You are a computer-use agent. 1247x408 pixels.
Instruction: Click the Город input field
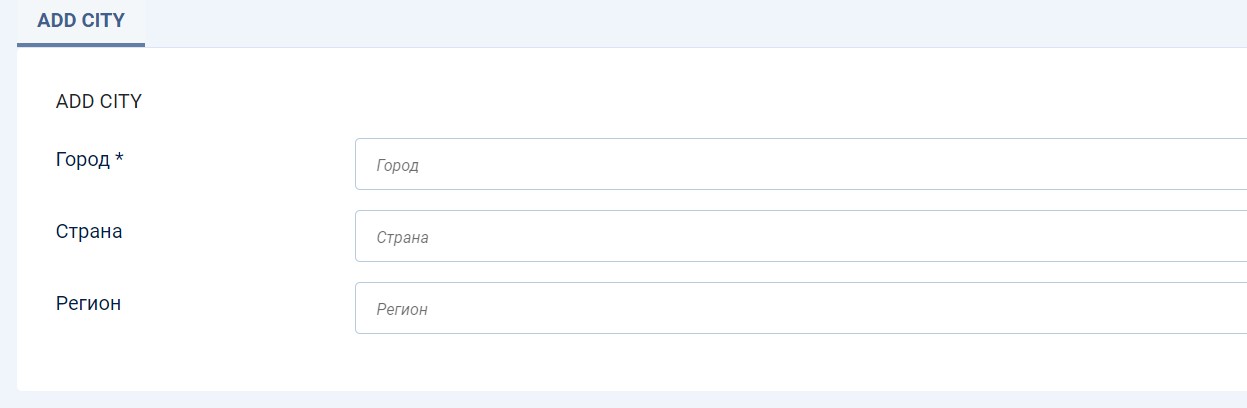pos(800,164)
